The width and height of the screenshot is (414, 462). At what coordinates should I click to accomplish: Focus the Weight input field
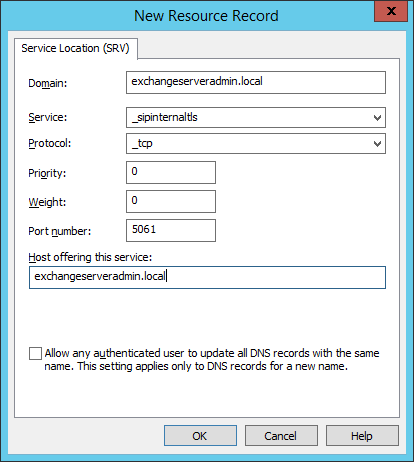(171, 201)
